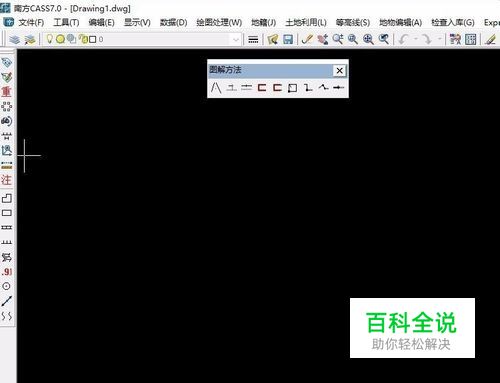This screenshot has height=383, width=500.
Task: Click the double-line fence icon in left toolbar
Action: pos(7,136)
